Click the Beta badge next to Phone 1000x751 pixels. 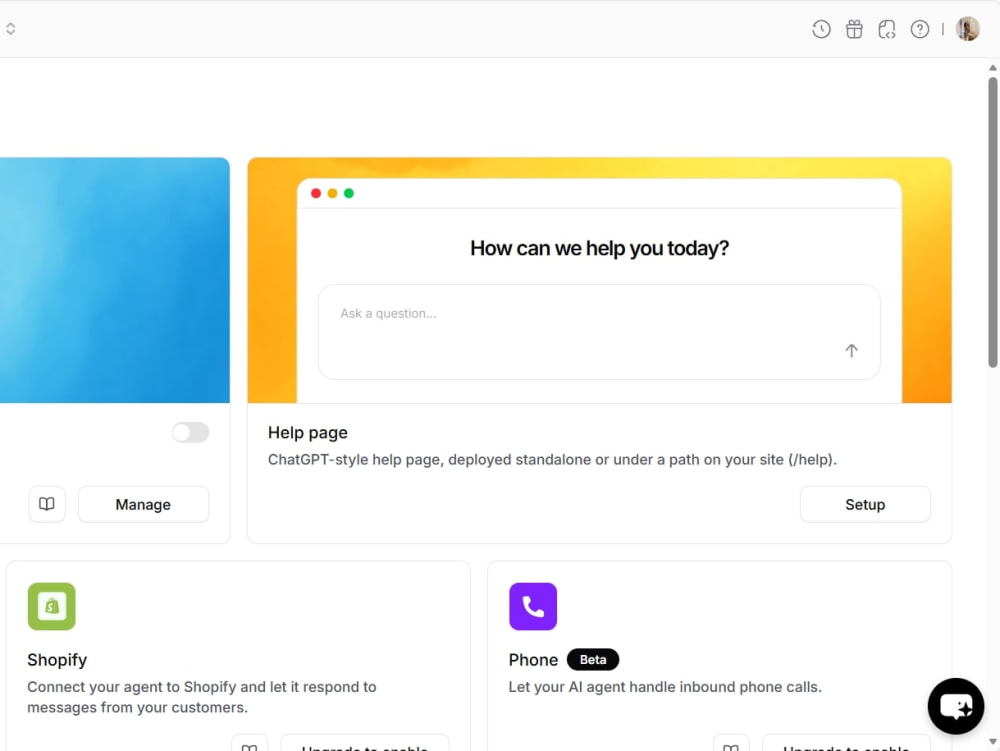point(592,660)
